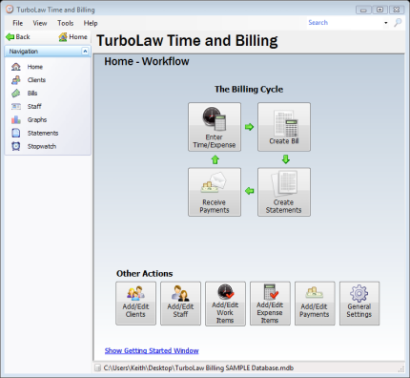Open the Search box dropdown arrow
The image size is (410, 378).
386,23
